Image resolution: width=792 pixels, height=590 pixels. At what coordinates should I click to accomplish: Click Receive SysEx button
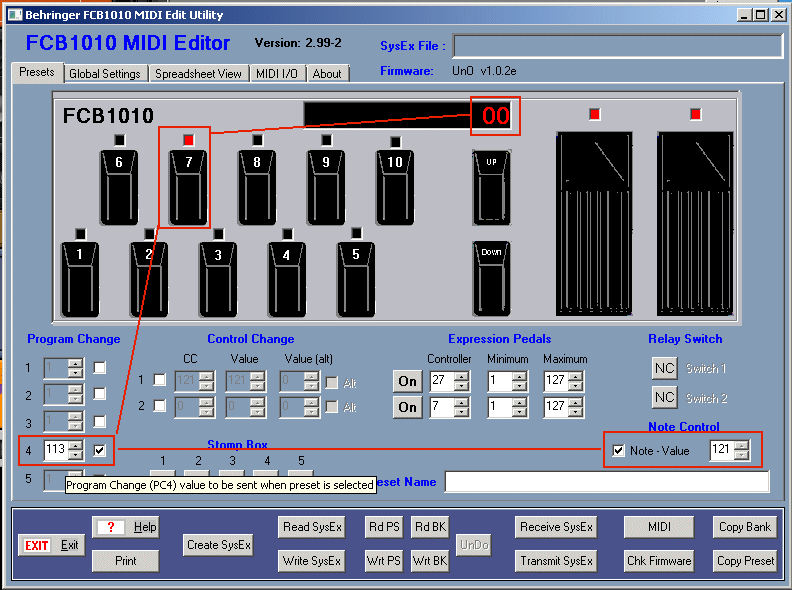pyautogui.click(x=556, y=527)
